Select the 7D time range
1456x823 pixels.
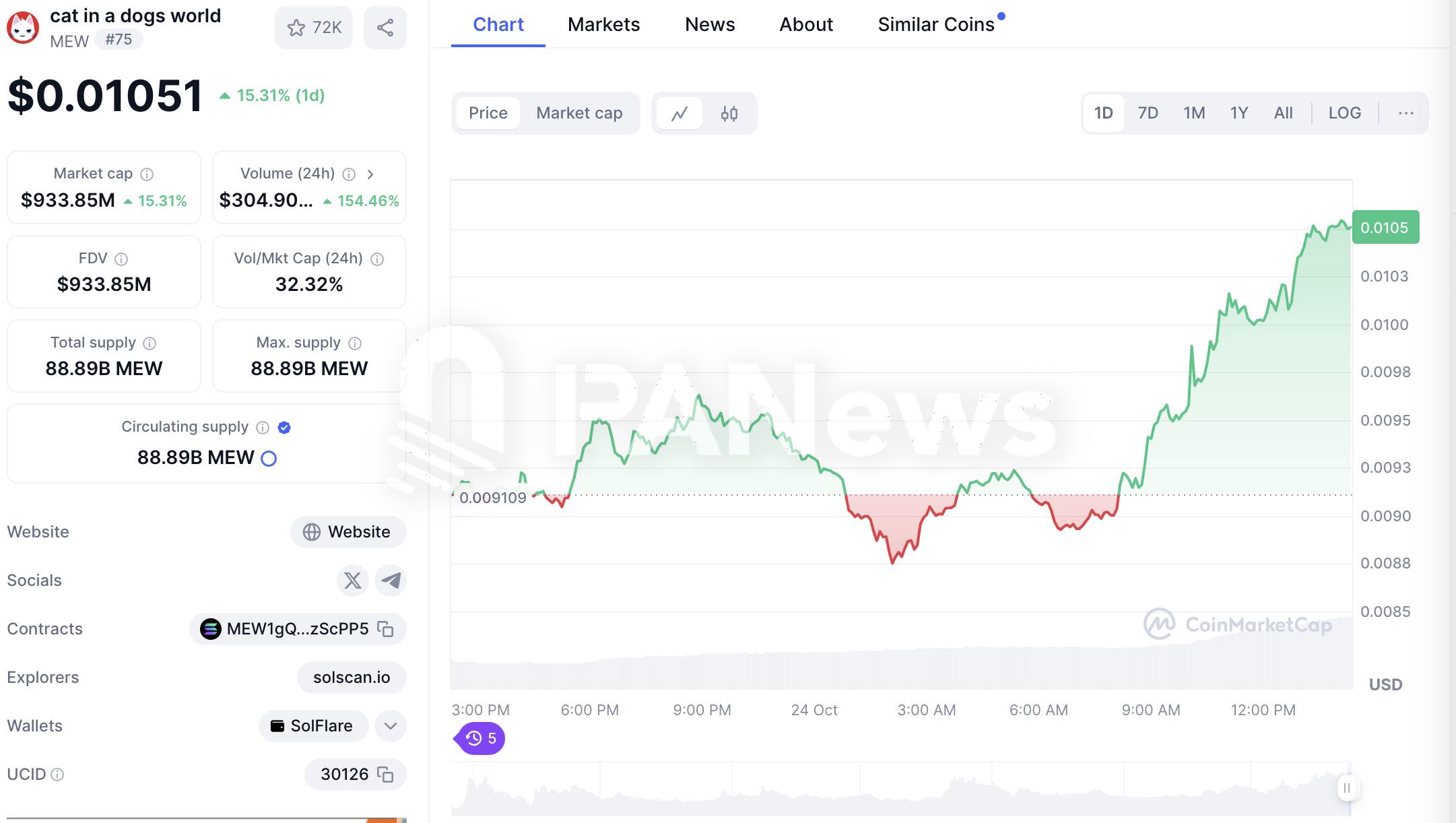pos(1148,113)
